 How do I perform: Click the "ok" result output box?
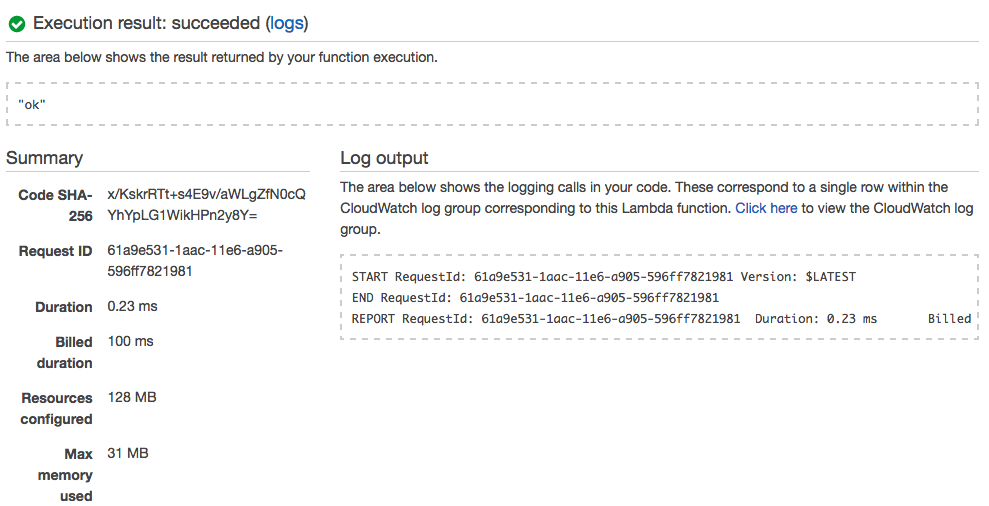pyautogui.click(x=492, y=104)
